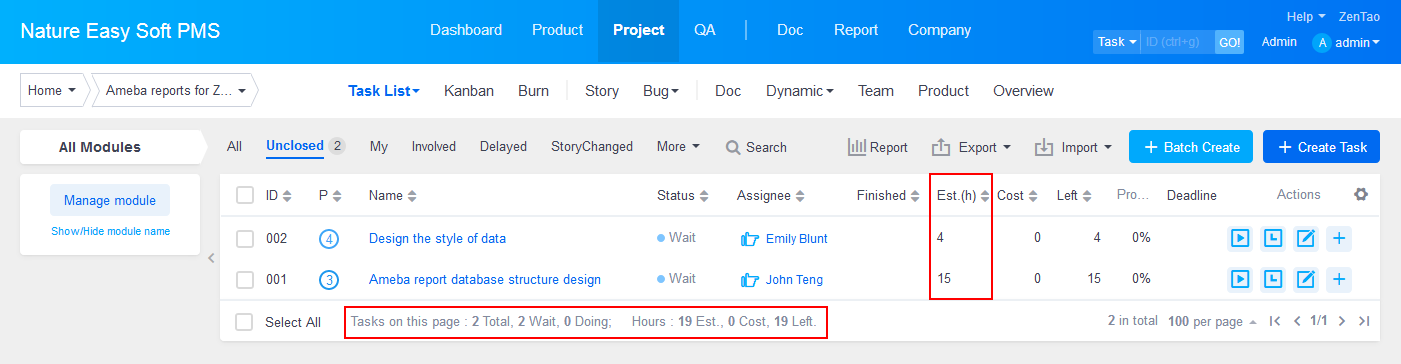The height and width of the screenshot is (364, 1401).
Task: Expand the Export dropdown
Action: click(971, 147)
